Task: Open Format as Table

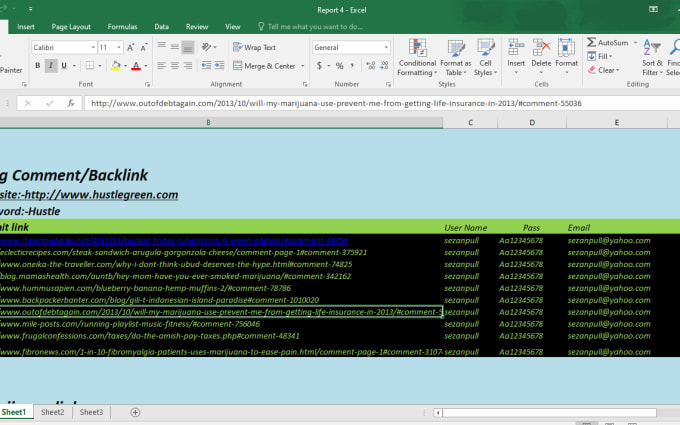Action: (455, 58)
